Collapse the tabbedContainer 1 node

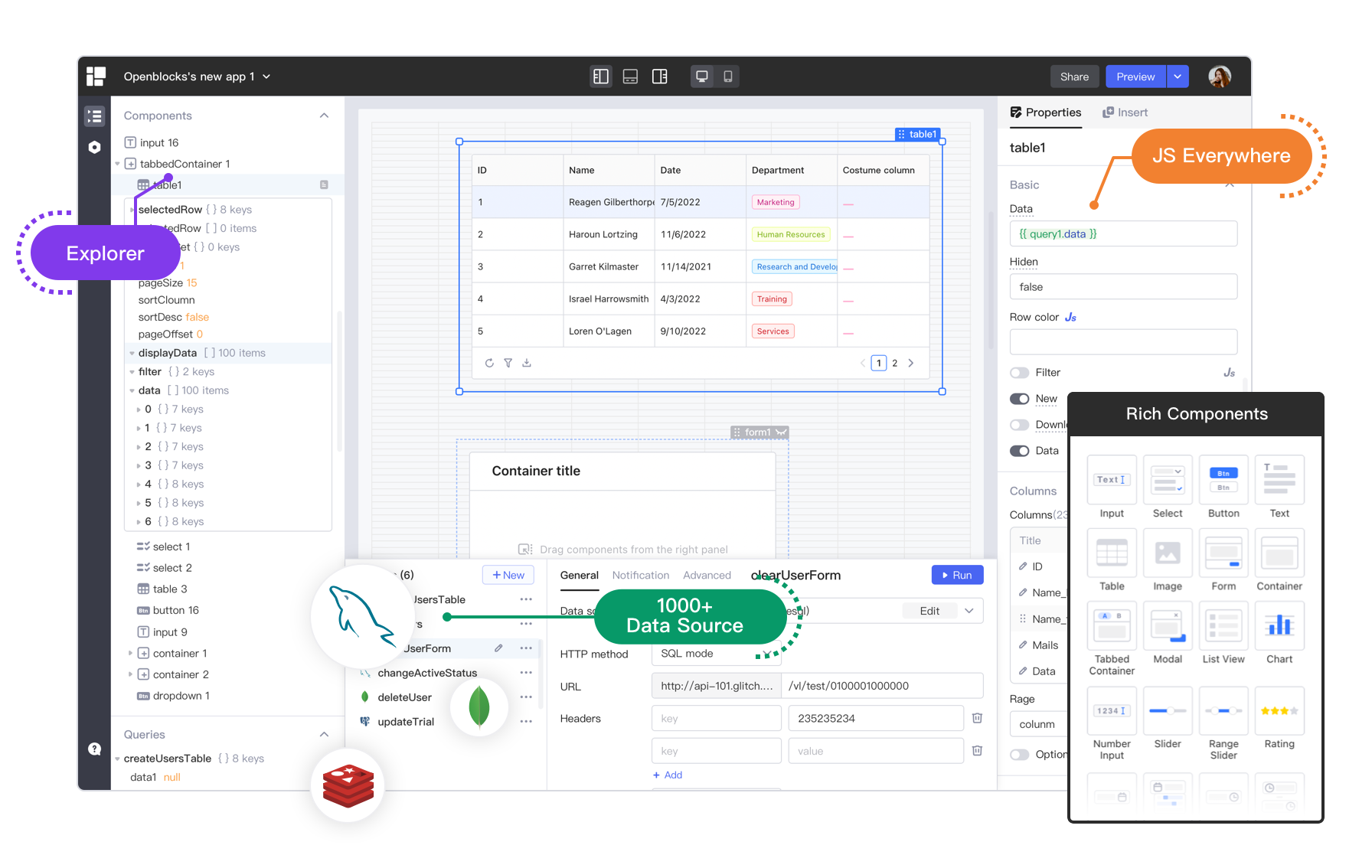coord(117,164)
